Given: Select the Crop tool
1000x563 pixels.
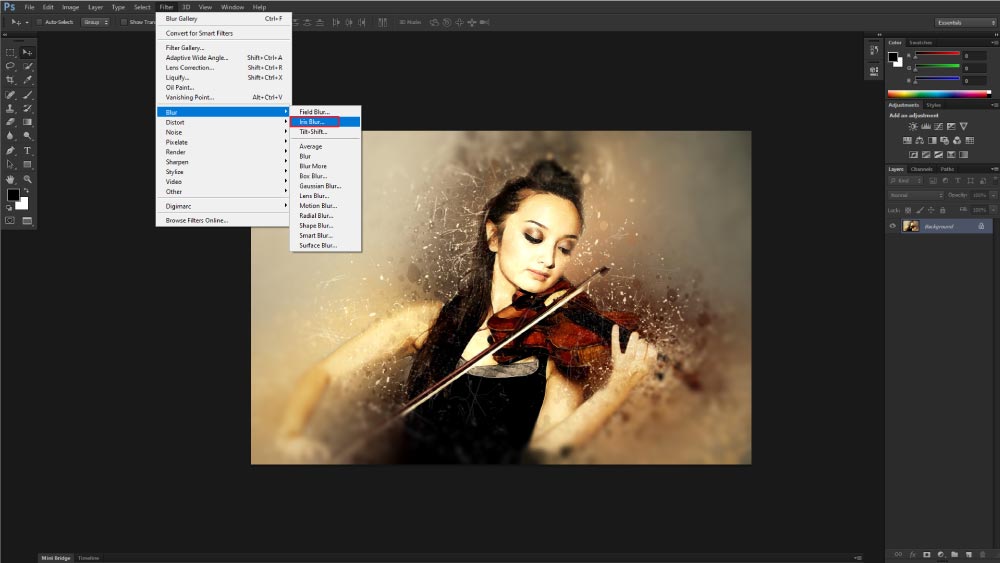Looking at the screenshot, I should [10, 80].
